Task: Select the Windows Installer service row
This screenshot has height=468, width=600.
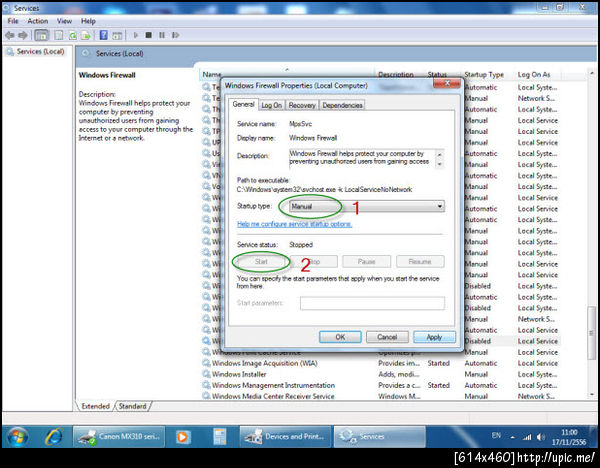Action: (x=383, y=374)
